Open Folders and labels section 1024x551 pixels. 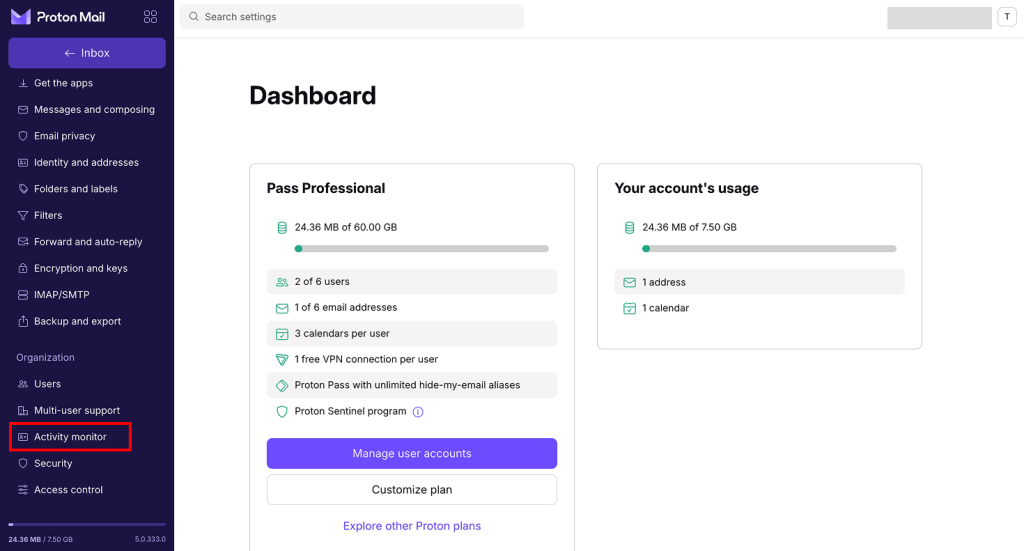[76, 189]
